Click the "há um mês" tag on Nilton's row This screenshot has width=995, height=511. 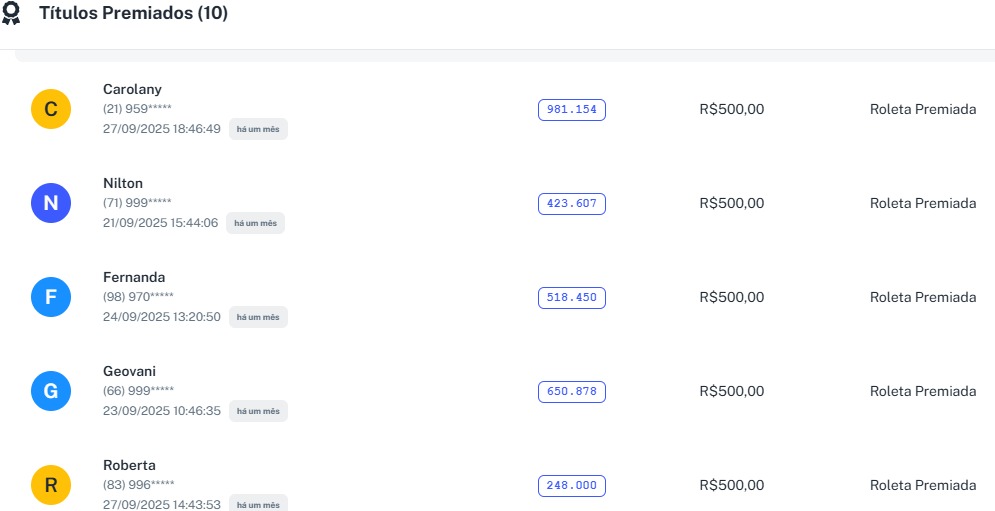coord(255,223)
